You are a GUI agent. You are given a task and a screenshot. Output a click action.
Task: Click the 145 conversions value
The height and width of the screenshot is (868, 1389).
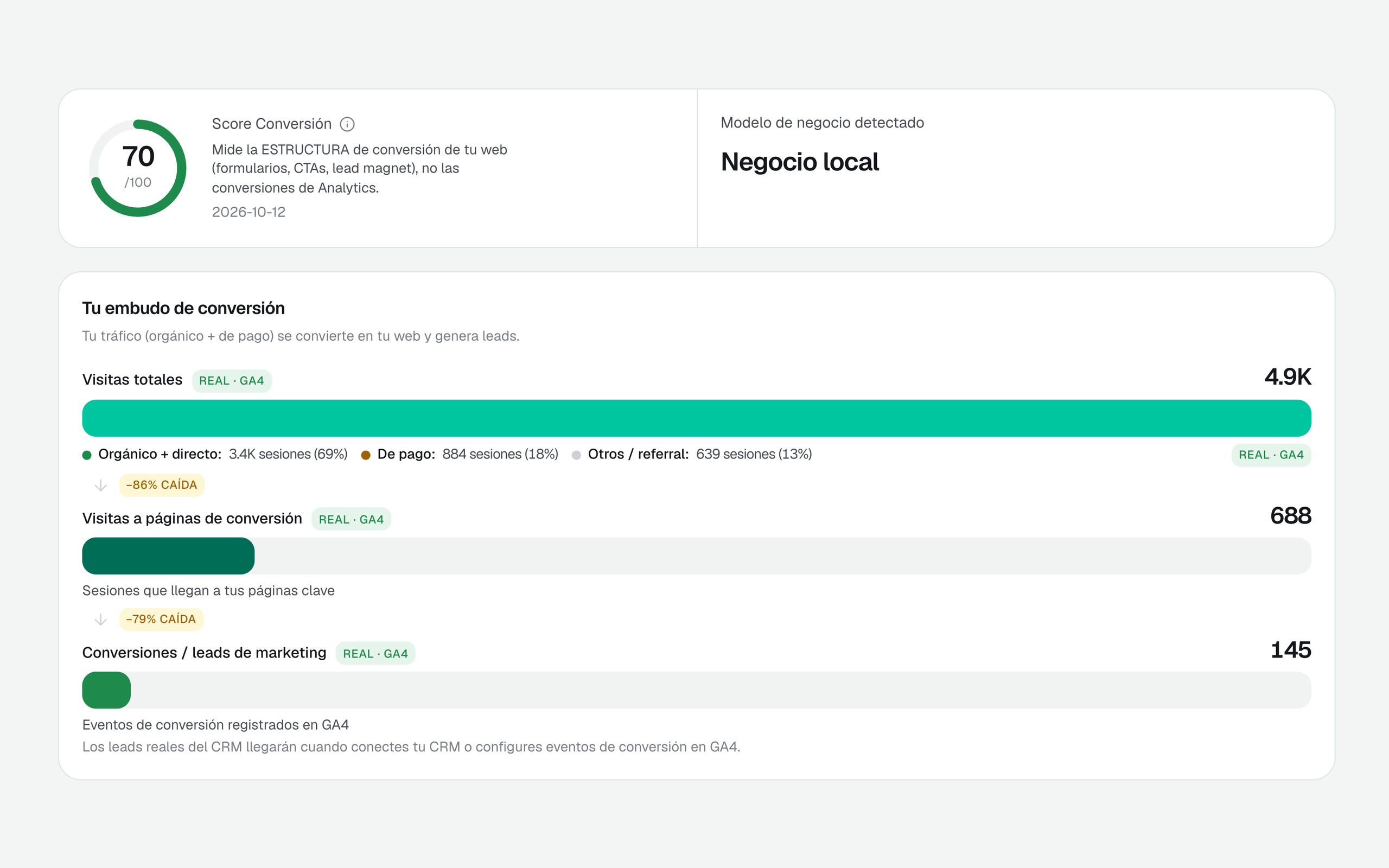[1290, 650]
